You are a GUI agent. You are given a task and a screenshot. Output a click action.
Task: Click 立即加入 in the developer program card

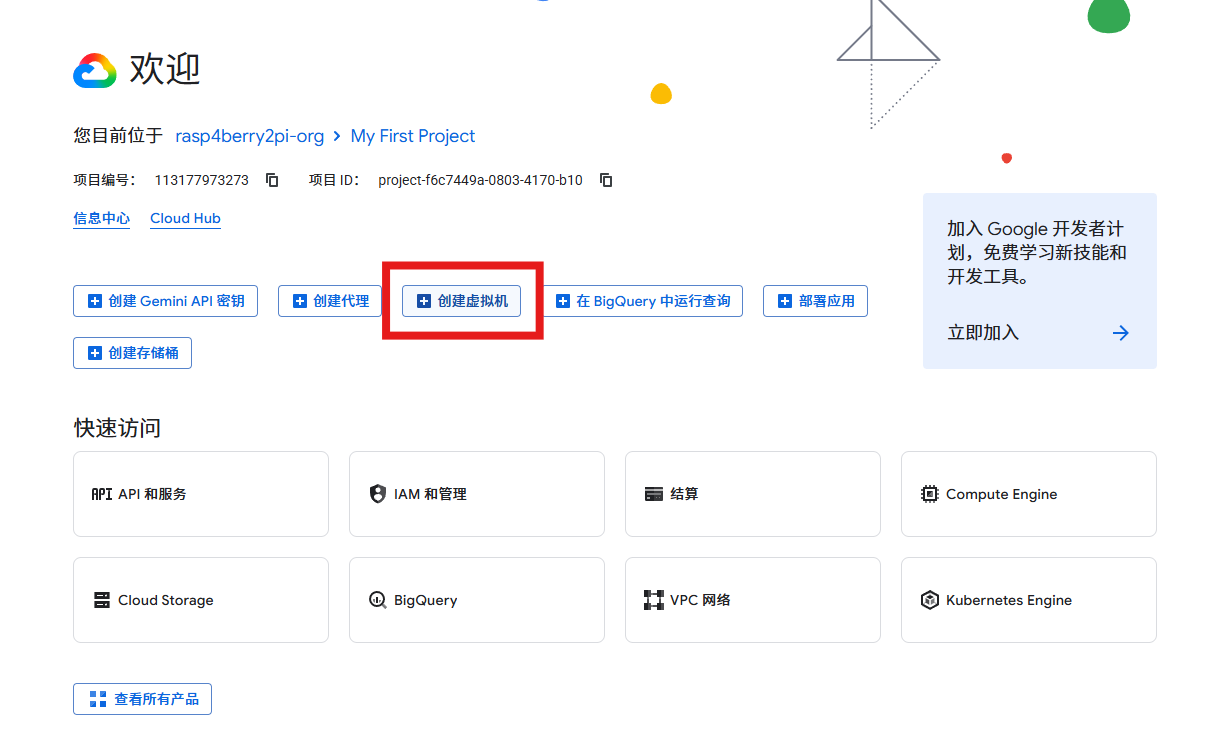coord(983,333)
